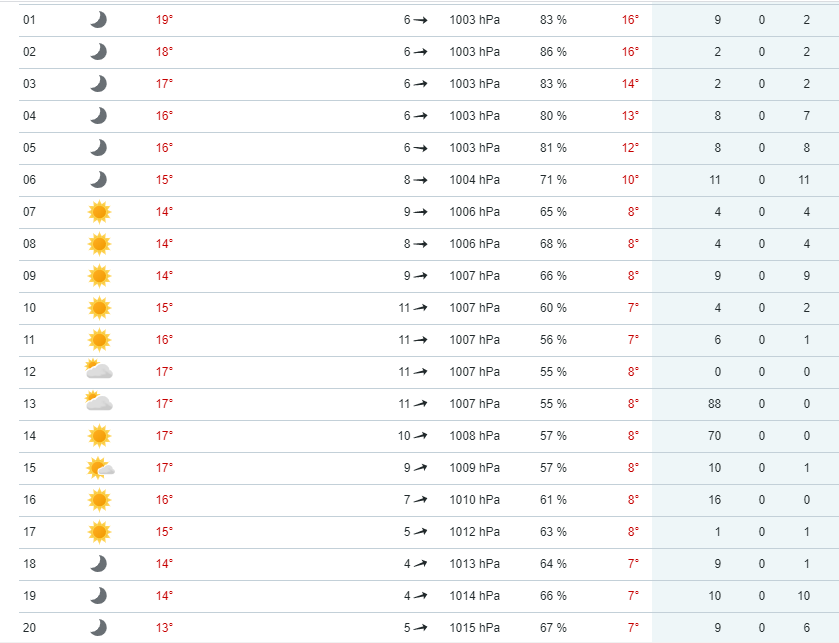The image size is (839, 643).
Task: Click the hour label 09
Action: coord(29,276)
